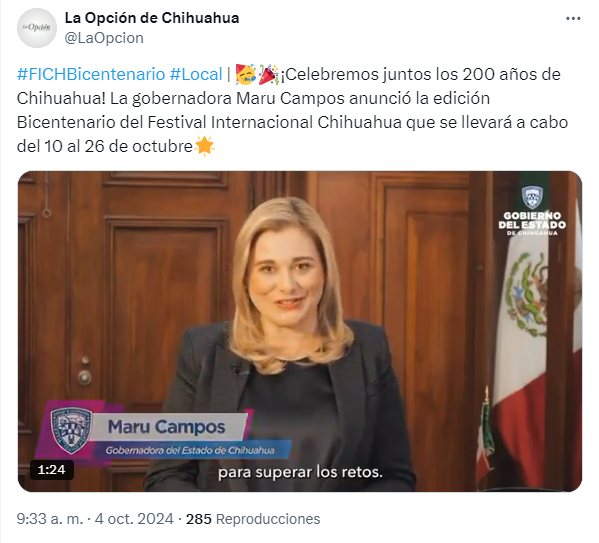Open the #FICHBicentenario hashtag
The height and width of the screenshot is (543, 599).
pos(91,74)
